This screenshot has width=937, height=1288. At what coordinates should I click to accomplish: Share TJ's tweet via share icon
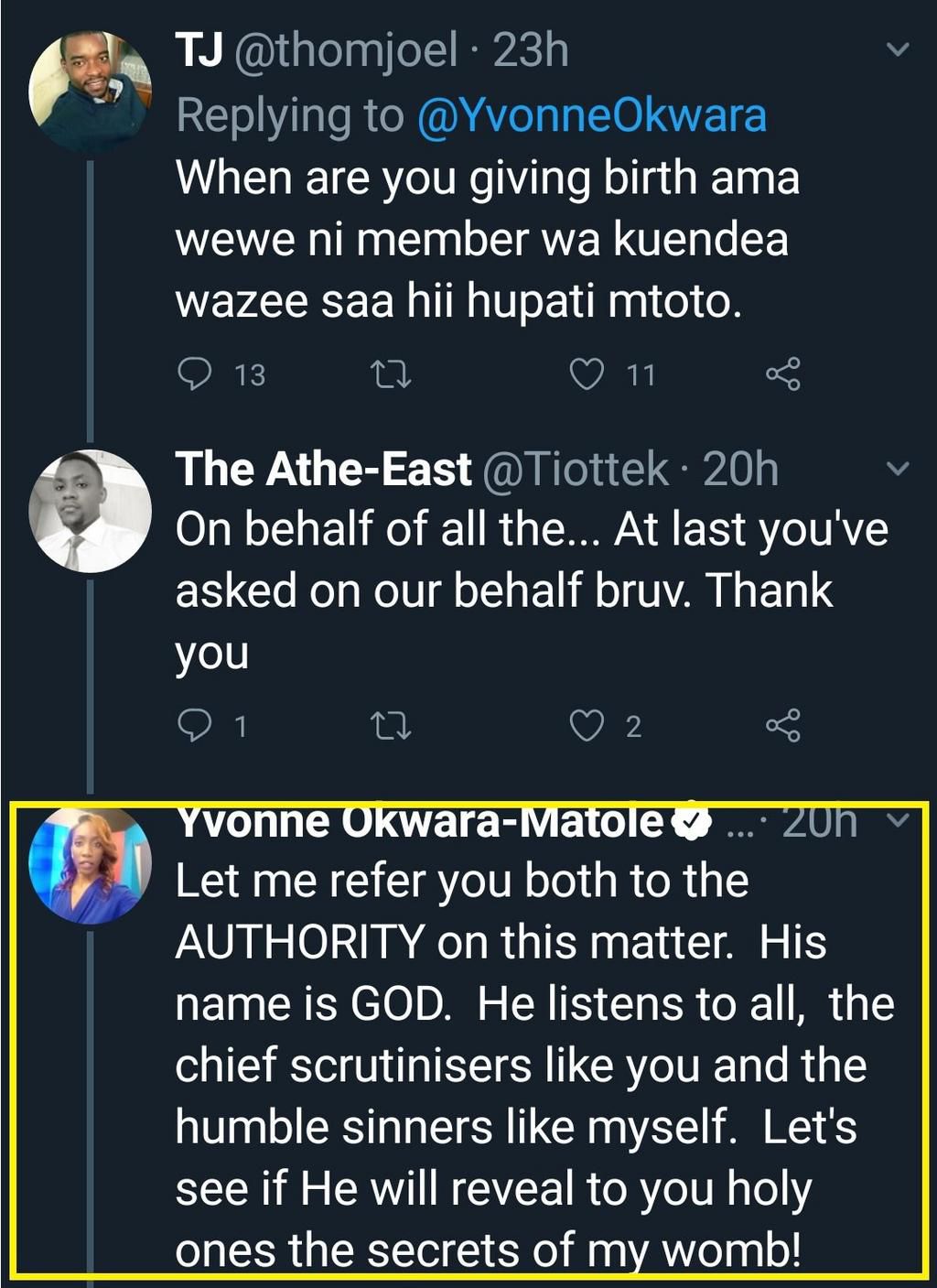782,373
